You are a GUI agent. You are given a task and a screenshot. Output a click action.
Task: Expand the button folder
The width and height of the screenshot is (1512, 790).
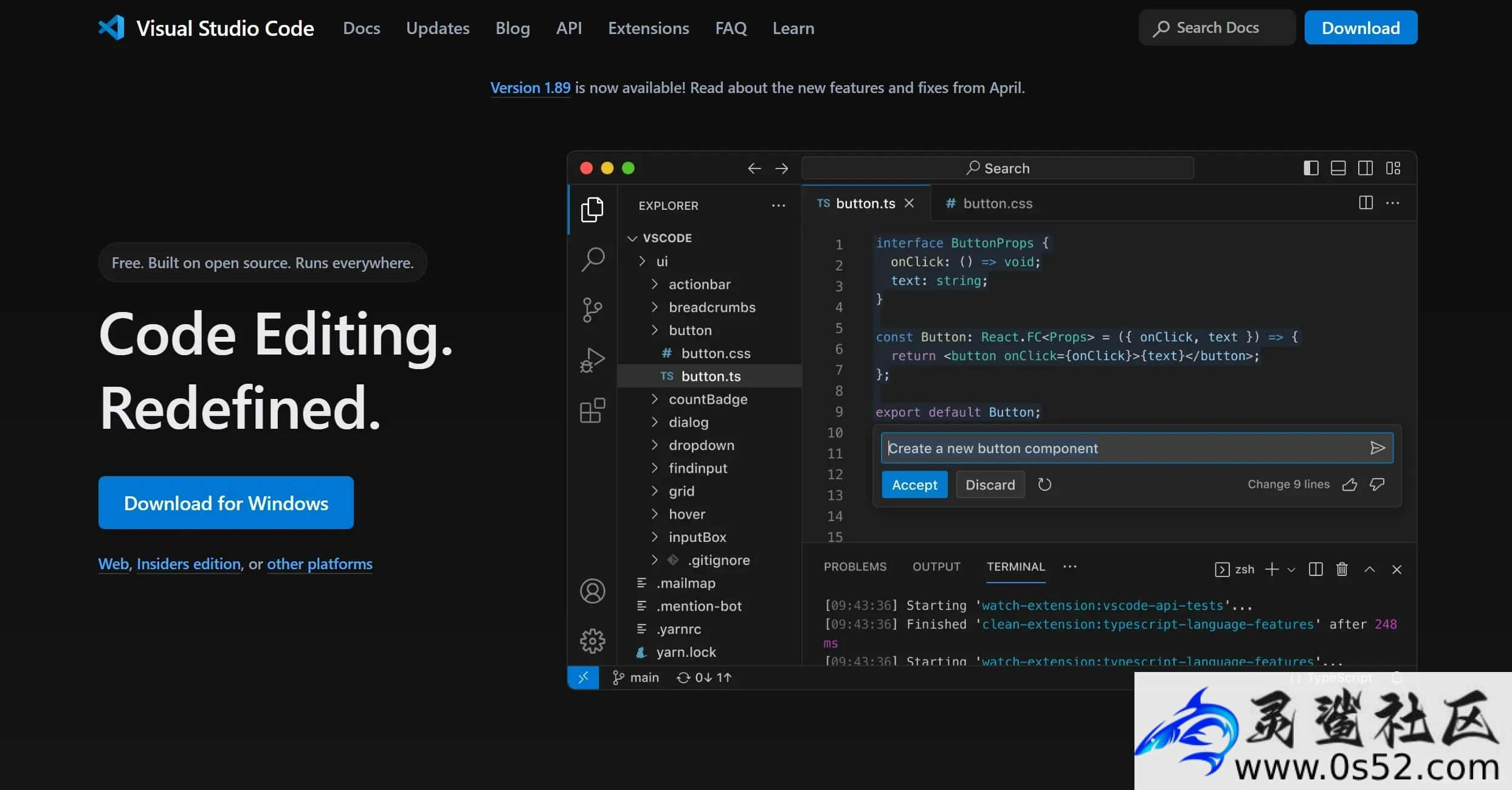(x=654, y=330)
